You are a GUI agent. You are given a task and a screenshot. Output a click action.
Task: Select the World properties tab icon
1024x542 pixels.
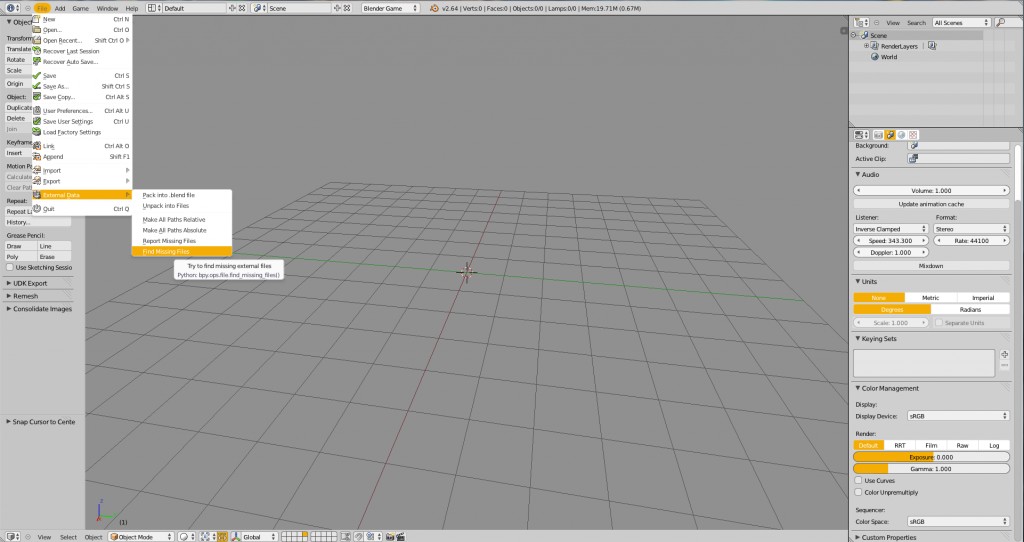coord(901,134)
